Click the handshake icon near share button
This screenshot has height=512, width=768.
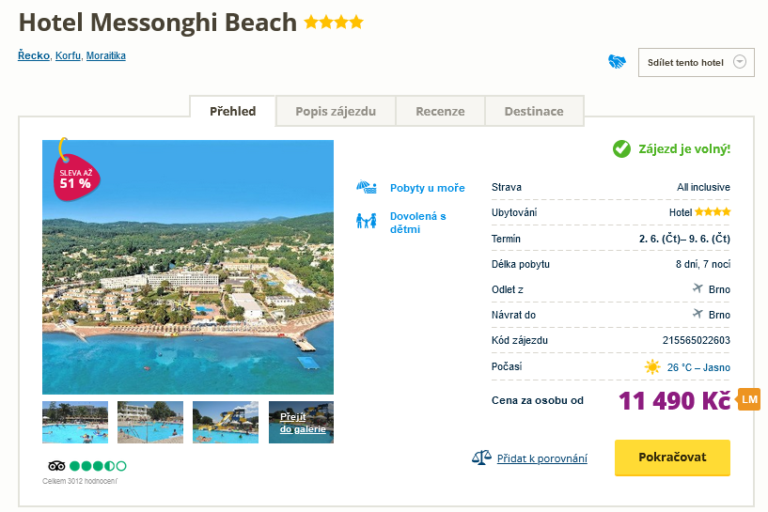(617, 62)
